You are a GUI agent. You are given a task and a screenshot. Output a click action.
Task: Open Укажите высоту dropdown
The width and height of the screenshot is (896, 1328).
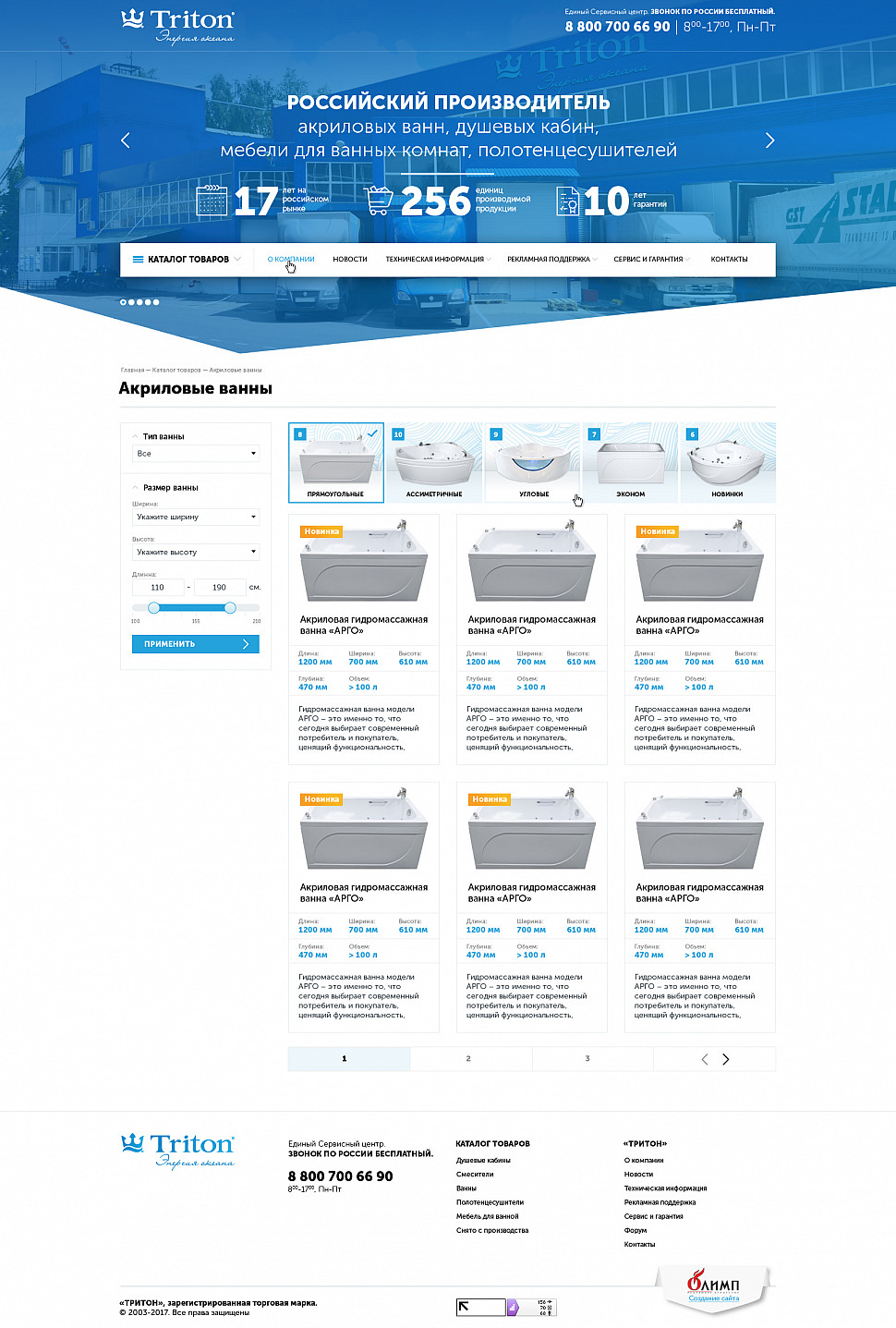(196, 553)
